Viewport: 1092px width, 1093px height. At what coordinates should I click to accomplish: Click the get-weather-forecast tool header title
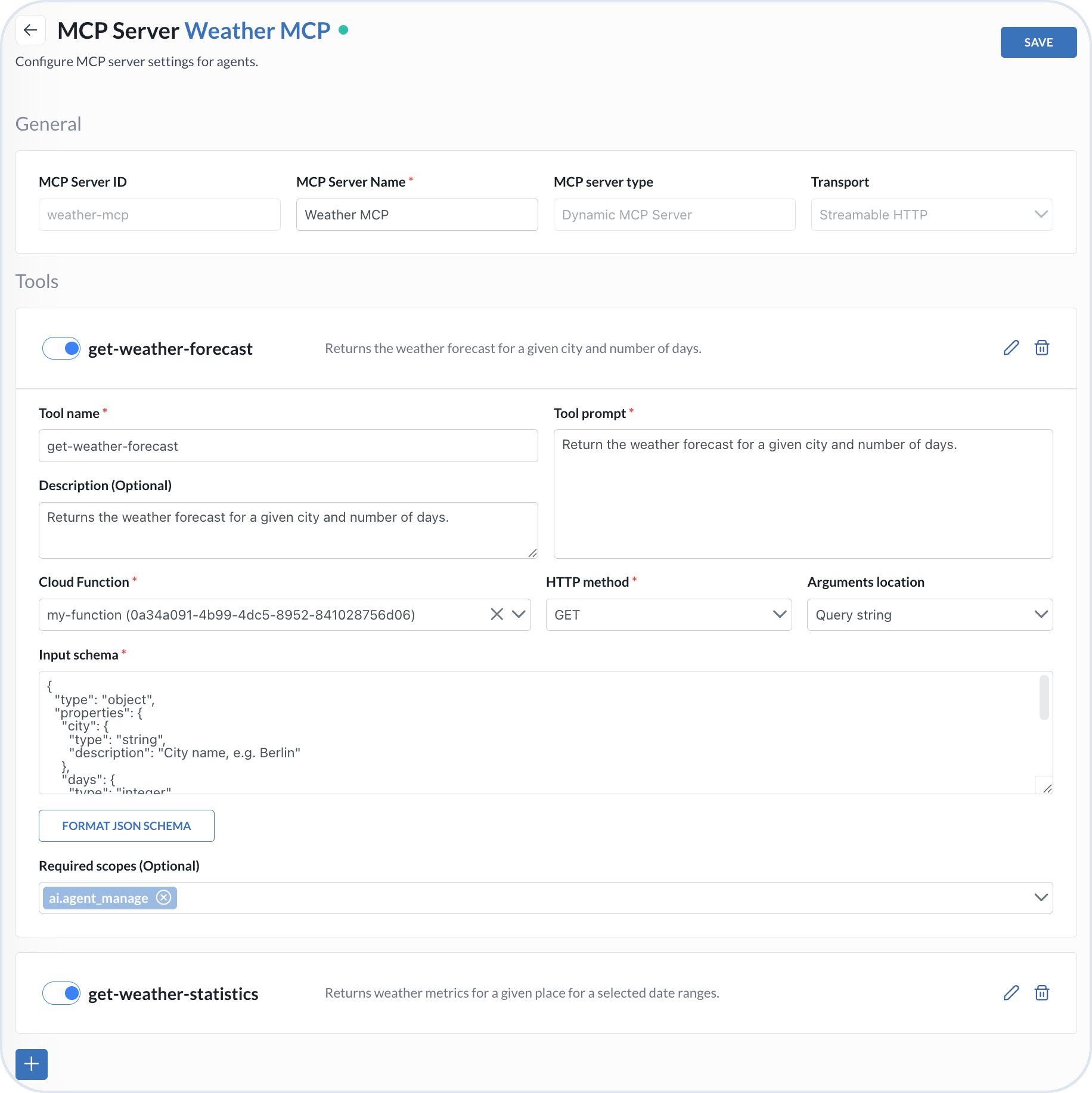170,349
